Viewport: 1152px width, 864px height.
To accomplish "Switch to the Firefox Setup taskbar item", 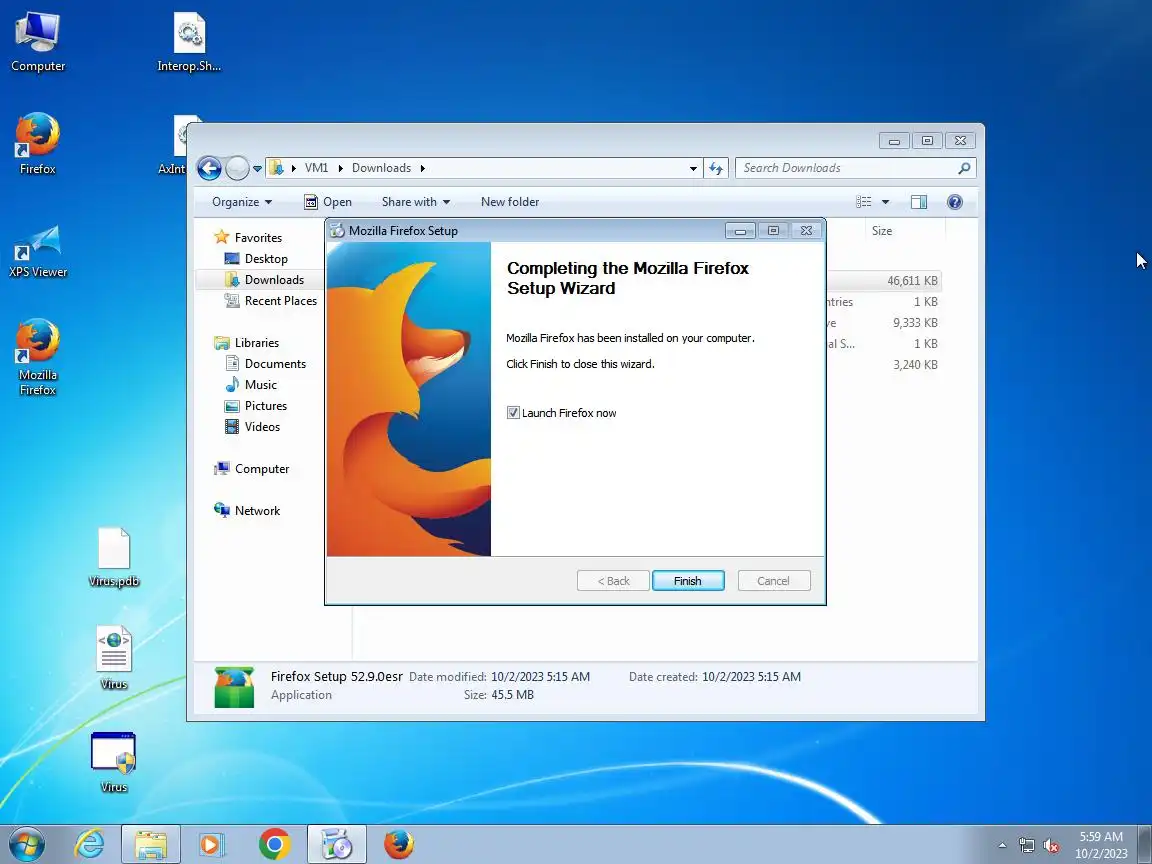I will [x=336, y=844].
